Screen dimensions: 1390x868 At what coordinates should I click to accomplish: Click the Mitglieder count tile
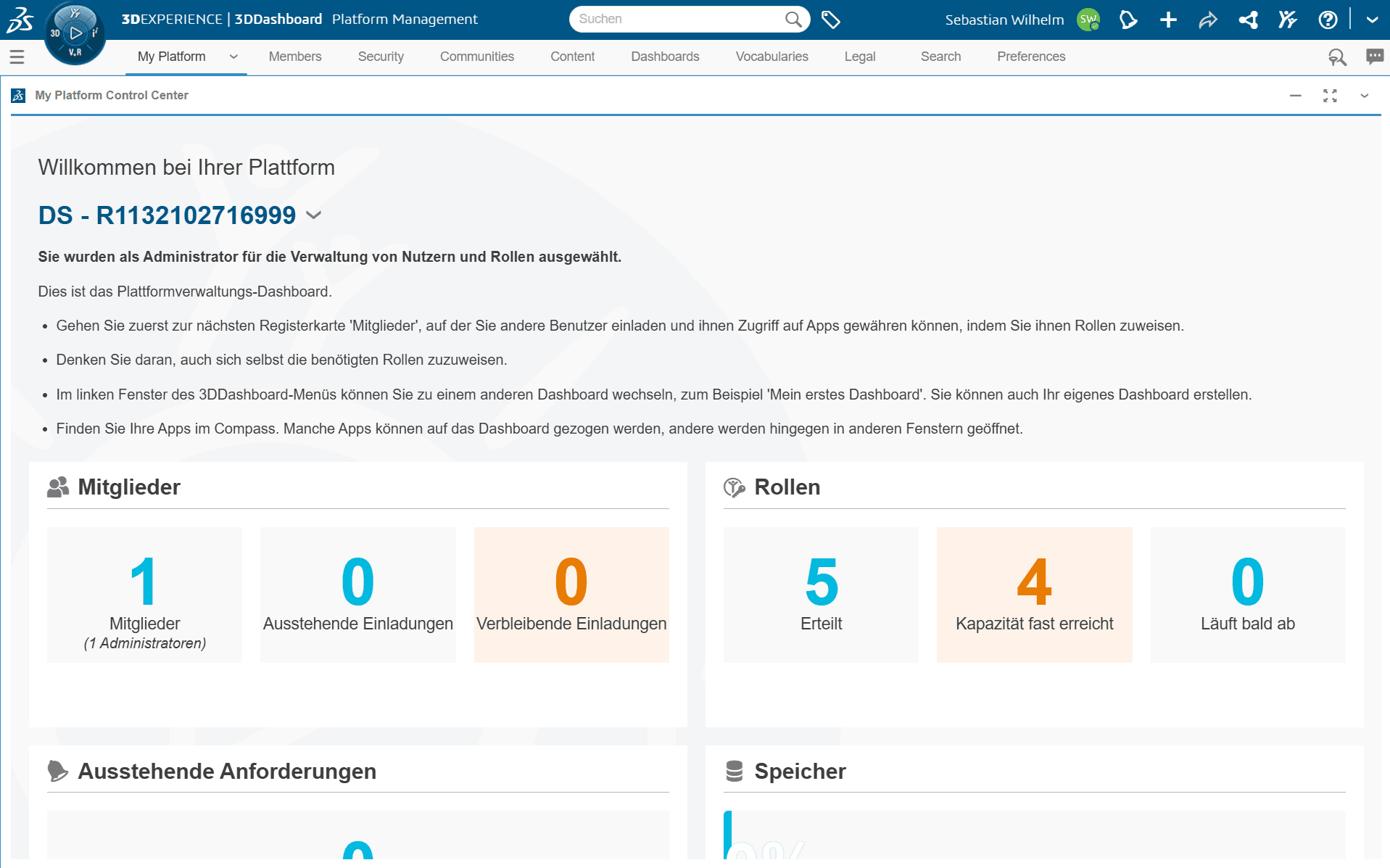(144, 595)
